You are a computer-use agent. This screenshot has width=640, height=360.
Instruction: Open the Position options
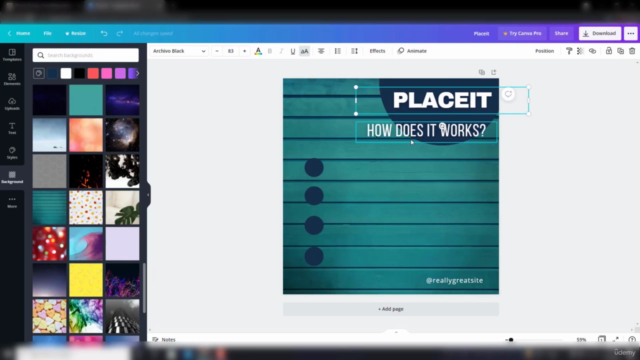[544, 51]
